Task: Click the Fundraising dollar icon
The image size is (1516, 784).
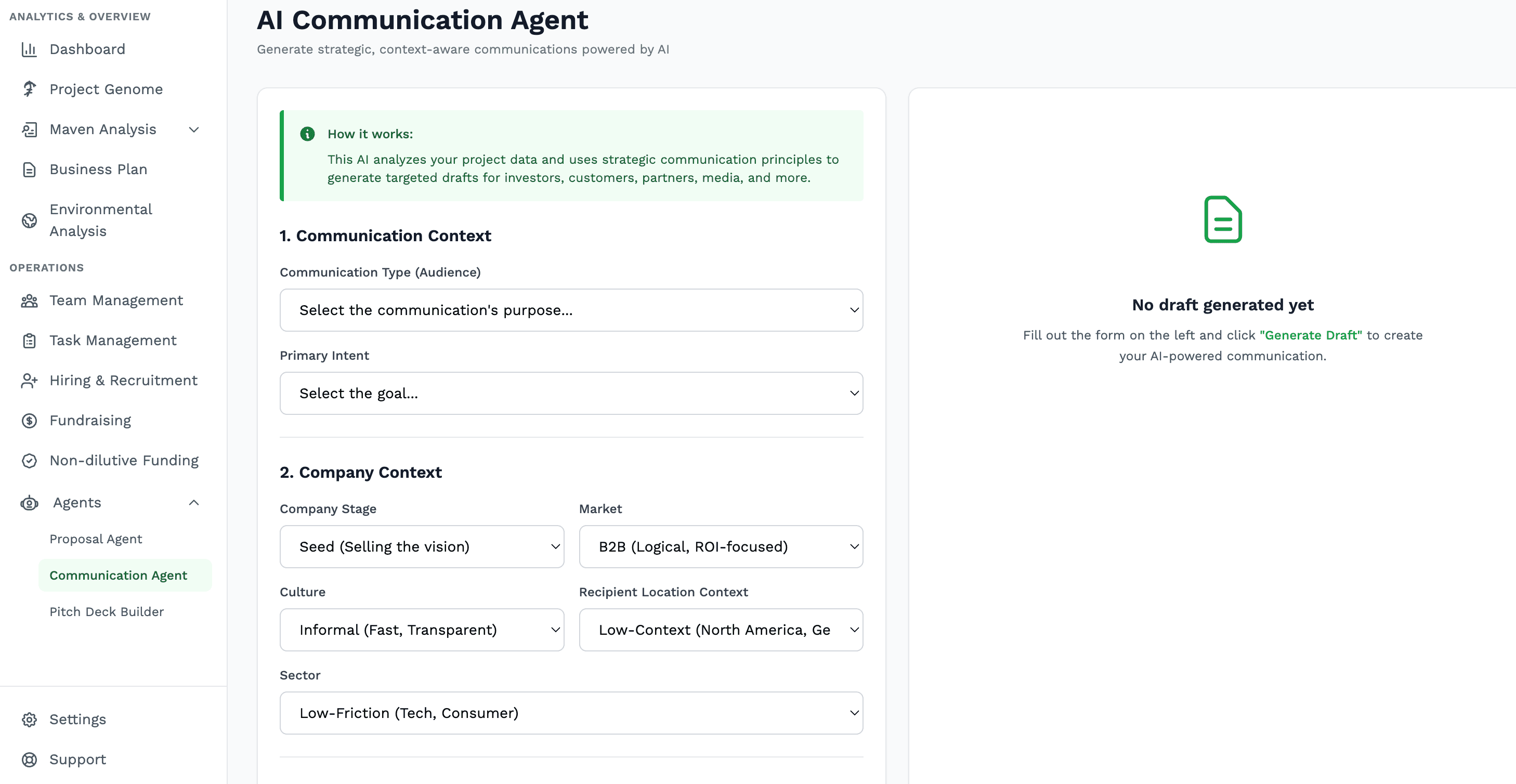Action: pos(30,420)
